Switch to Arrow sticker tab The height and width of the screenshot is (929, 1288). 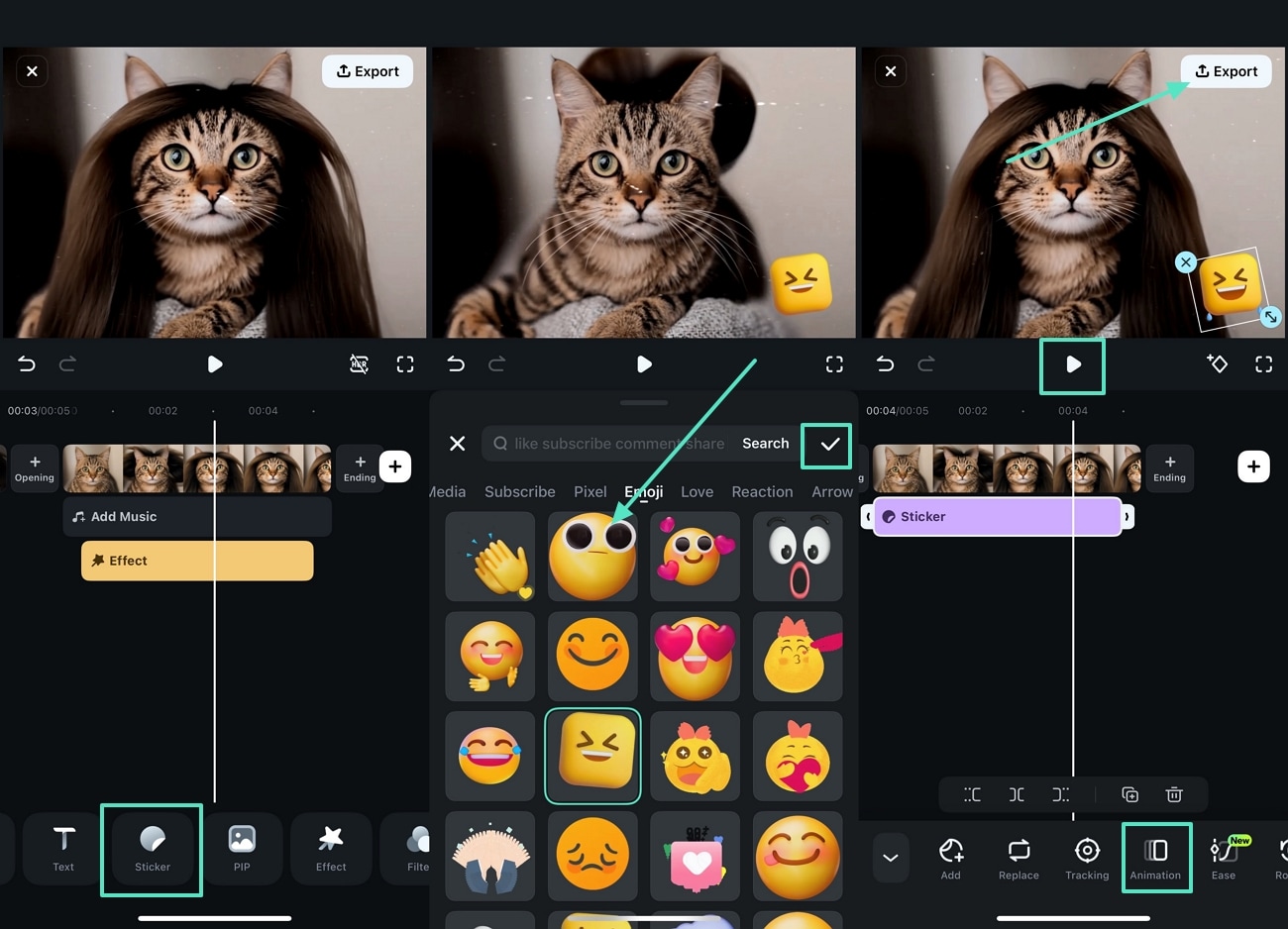[832, 492]
